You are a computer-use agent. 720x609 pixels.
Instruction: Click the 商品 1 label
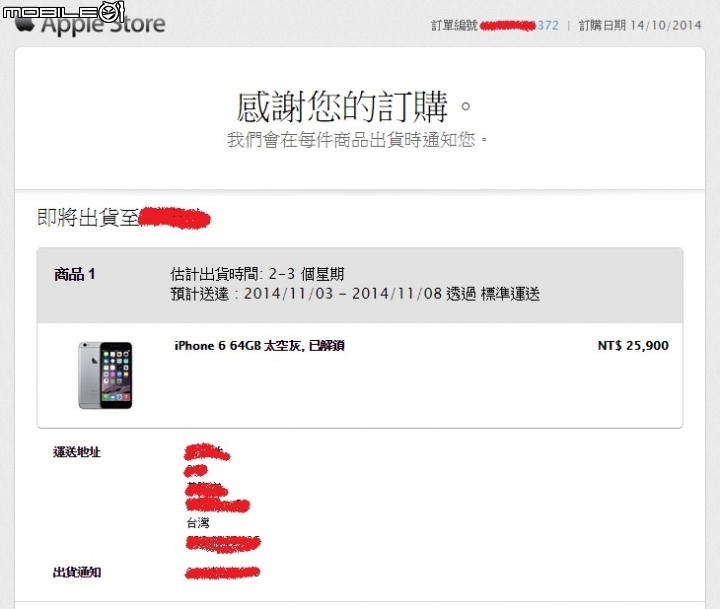74,274
